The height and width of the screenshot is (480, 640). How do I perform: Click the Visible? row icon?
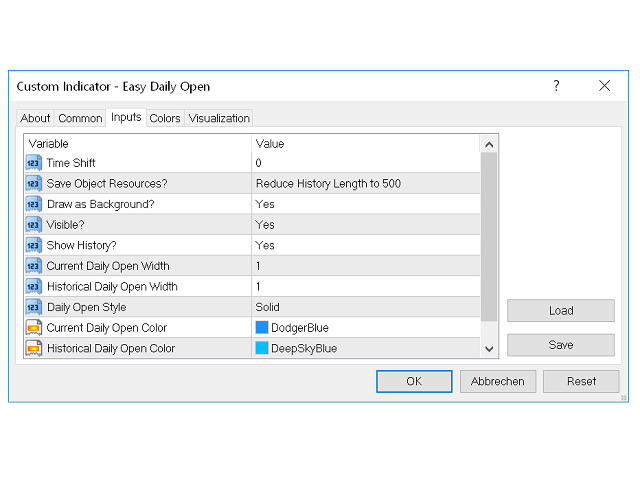(33, 225)
